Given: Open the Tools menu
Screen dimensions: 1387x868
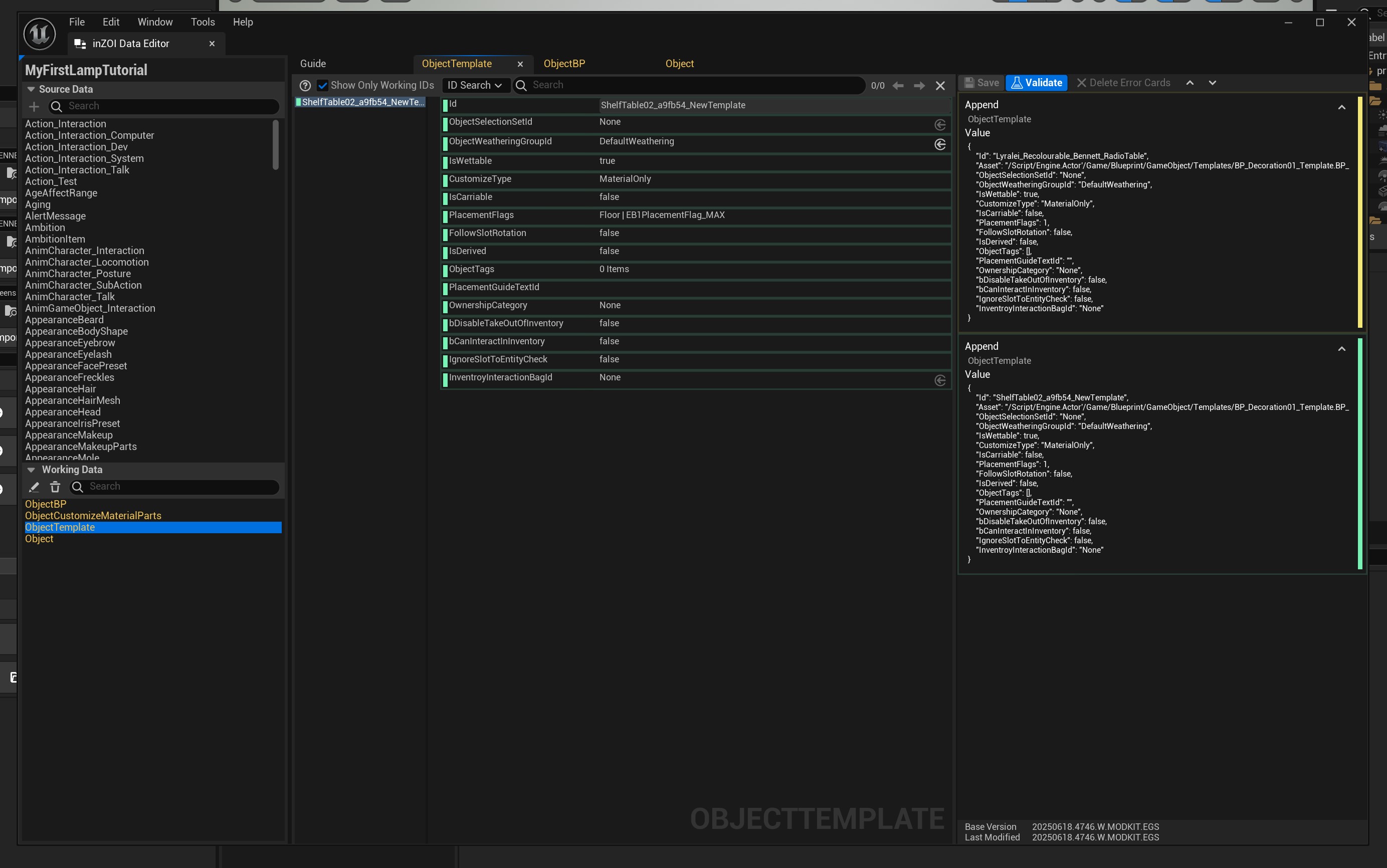Looking at the screenshot, I should pyautogui.click(x=203, y=22).
